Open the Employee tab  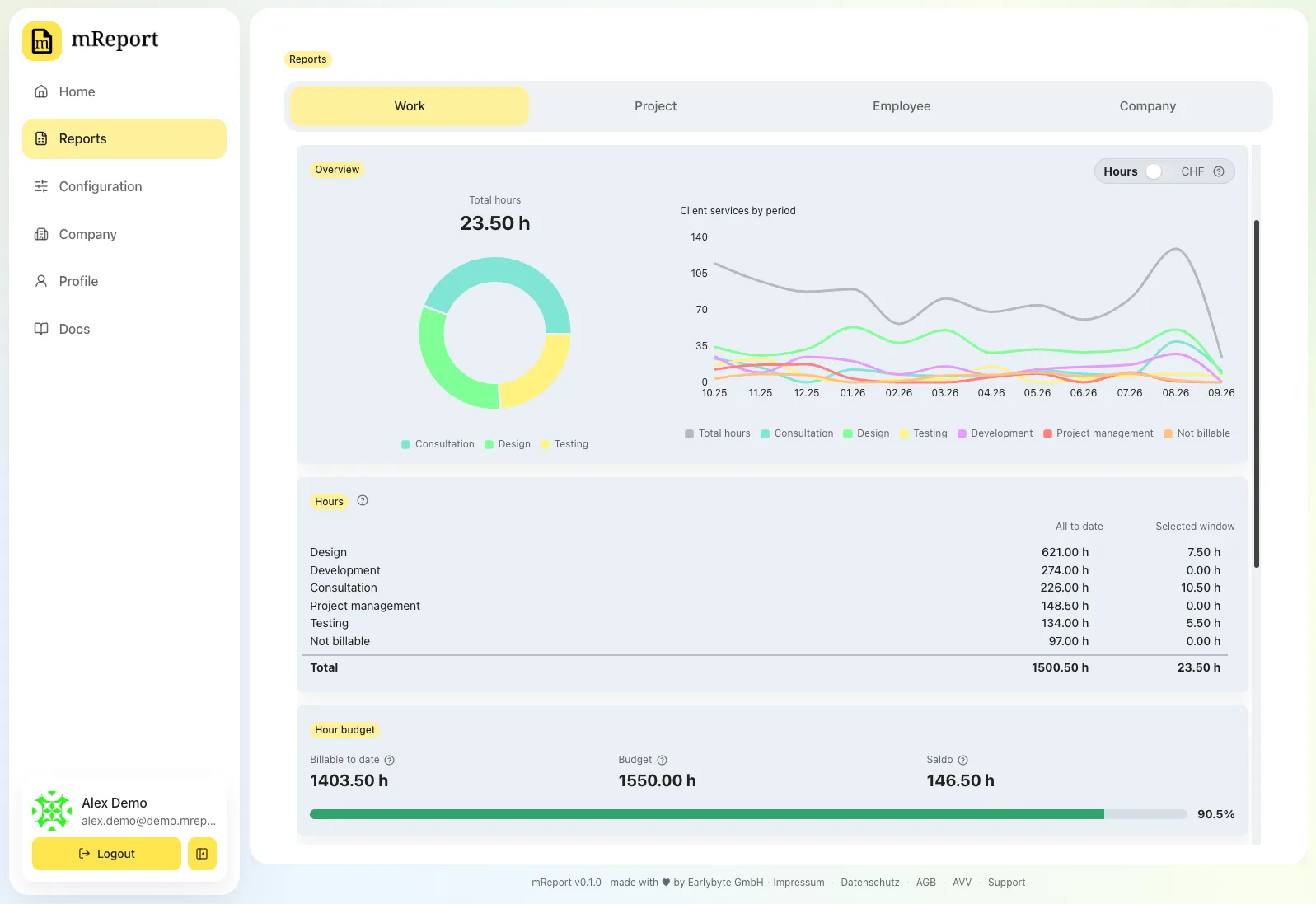tap(902, 106)
